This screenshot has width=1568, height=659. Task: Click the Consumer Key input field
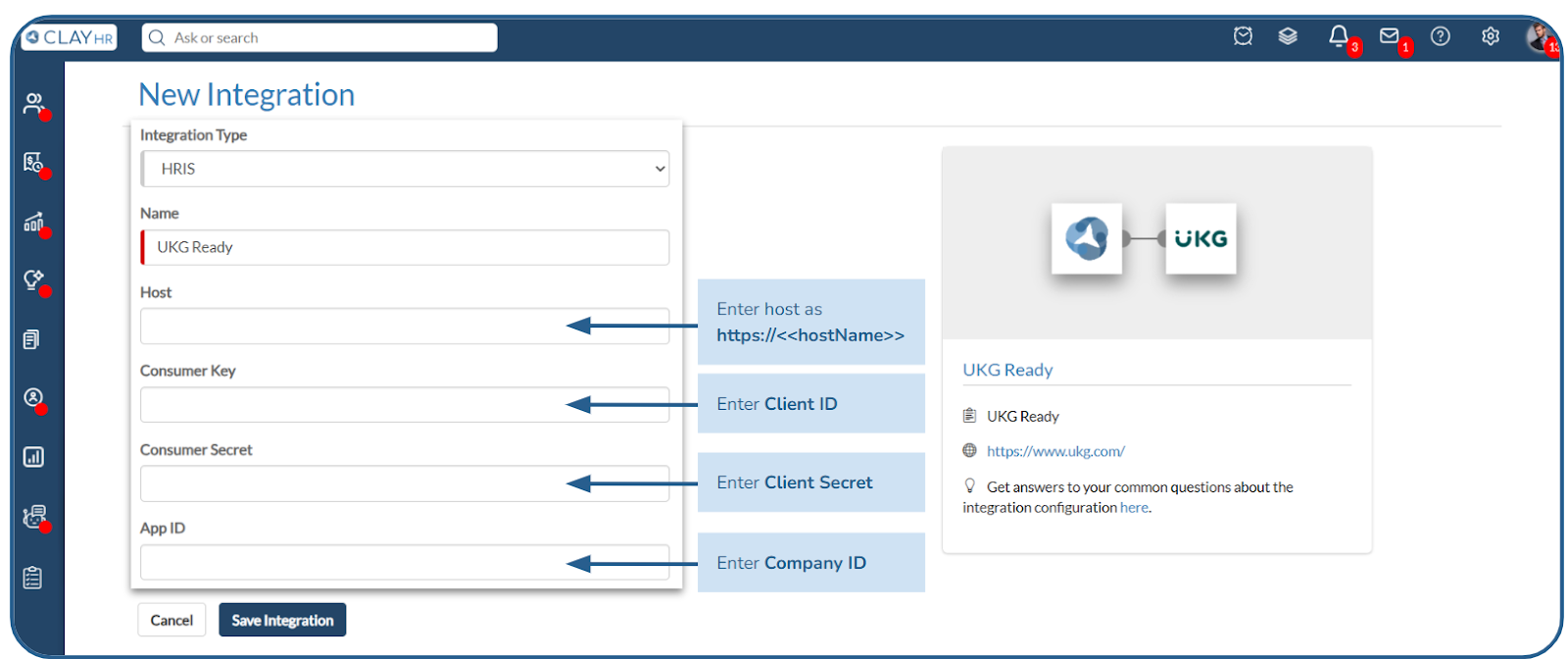point(406,404)
